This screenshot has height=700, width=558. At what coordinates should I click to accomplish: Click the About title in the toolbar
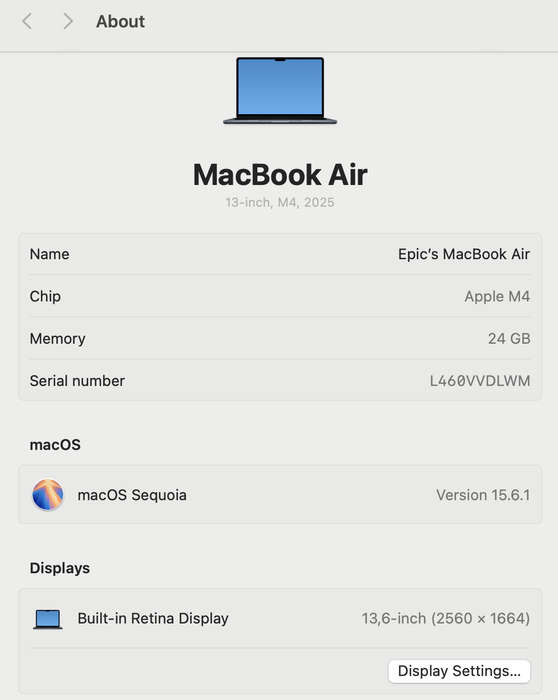click(x=121, y=21)
